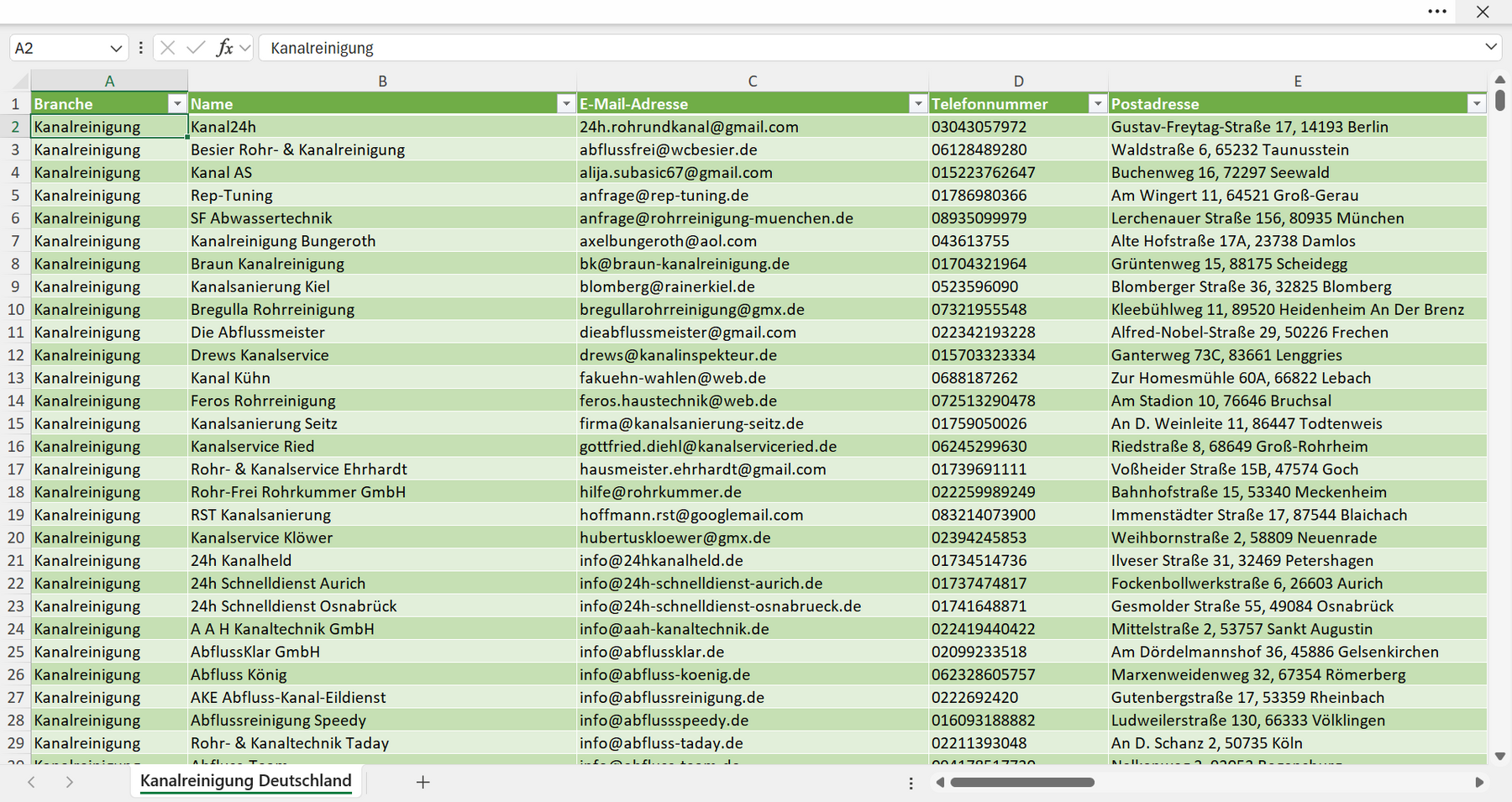1512x802 pixels.
Task: Click email hoffmann.rst@googlemail.com
Action: (x=753, y=515)
